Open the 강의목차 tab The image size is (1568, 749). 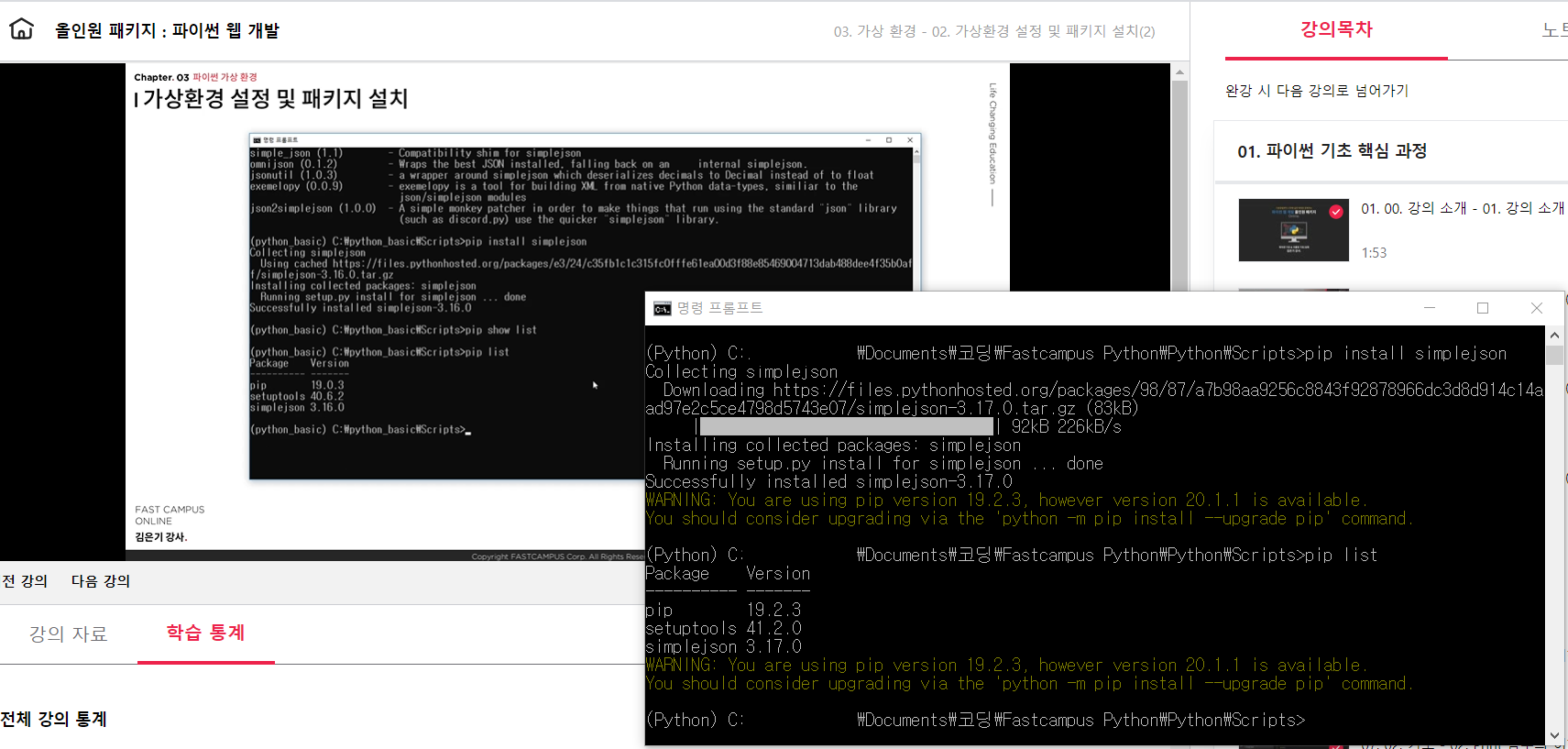pos(1336,29)
